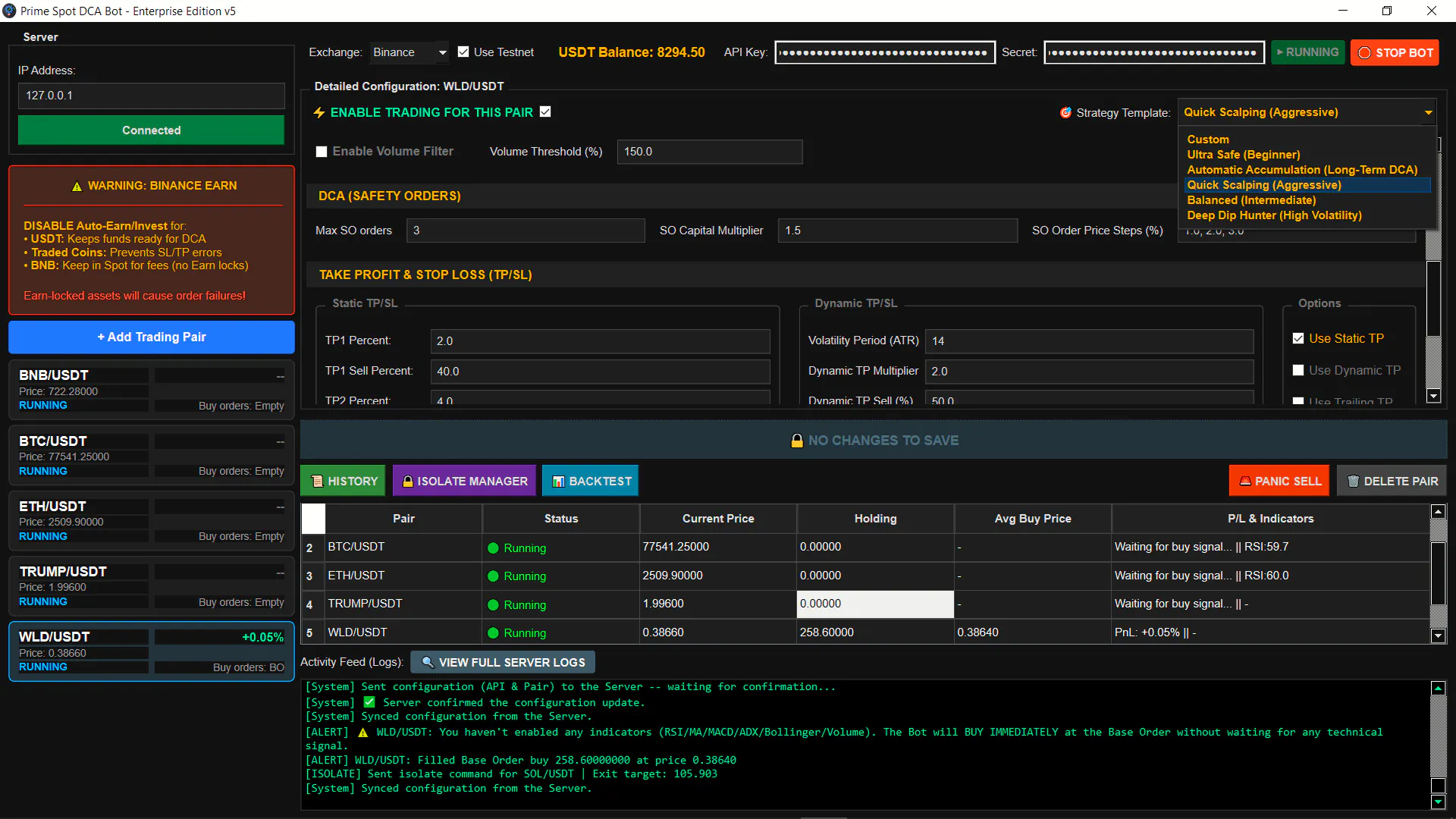
Task: Open the Exchange Binance dropdown
Action: coord(409,52)
